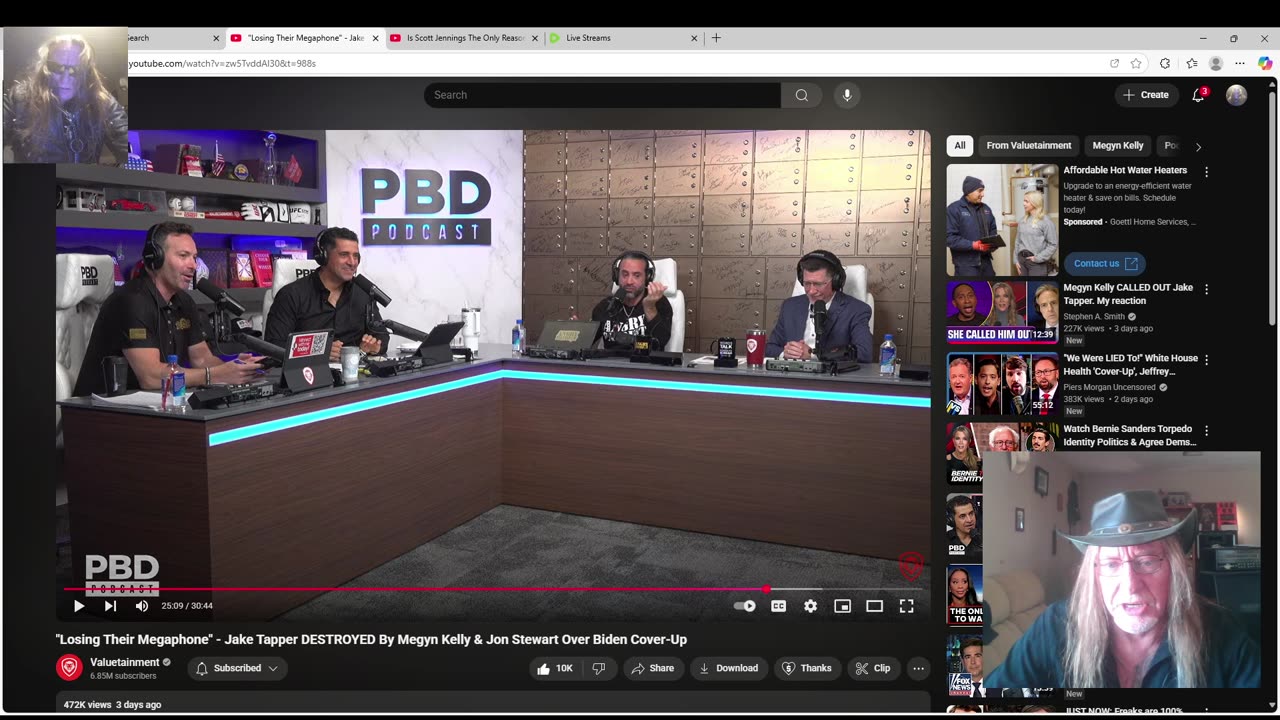Start voice search with microphone
Image resolution: width=1280 pixels, height=720 pixels.
tap(847, 95)
